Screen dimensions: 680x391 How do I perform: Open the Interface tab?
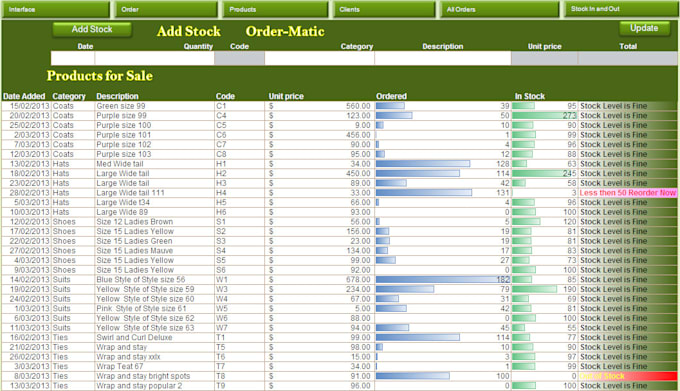click(x=56, y=9)
